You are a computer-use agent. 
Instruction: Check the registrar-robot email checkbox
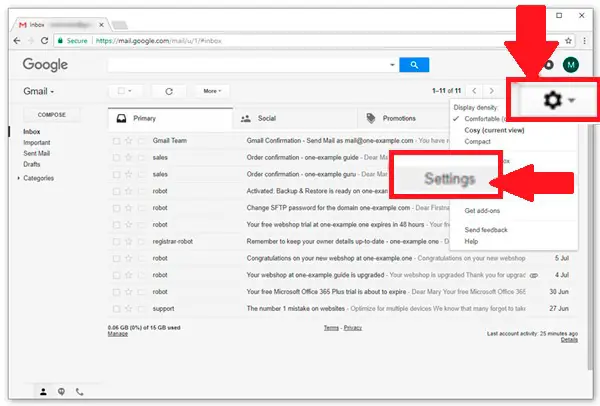(x=116, y=241)
